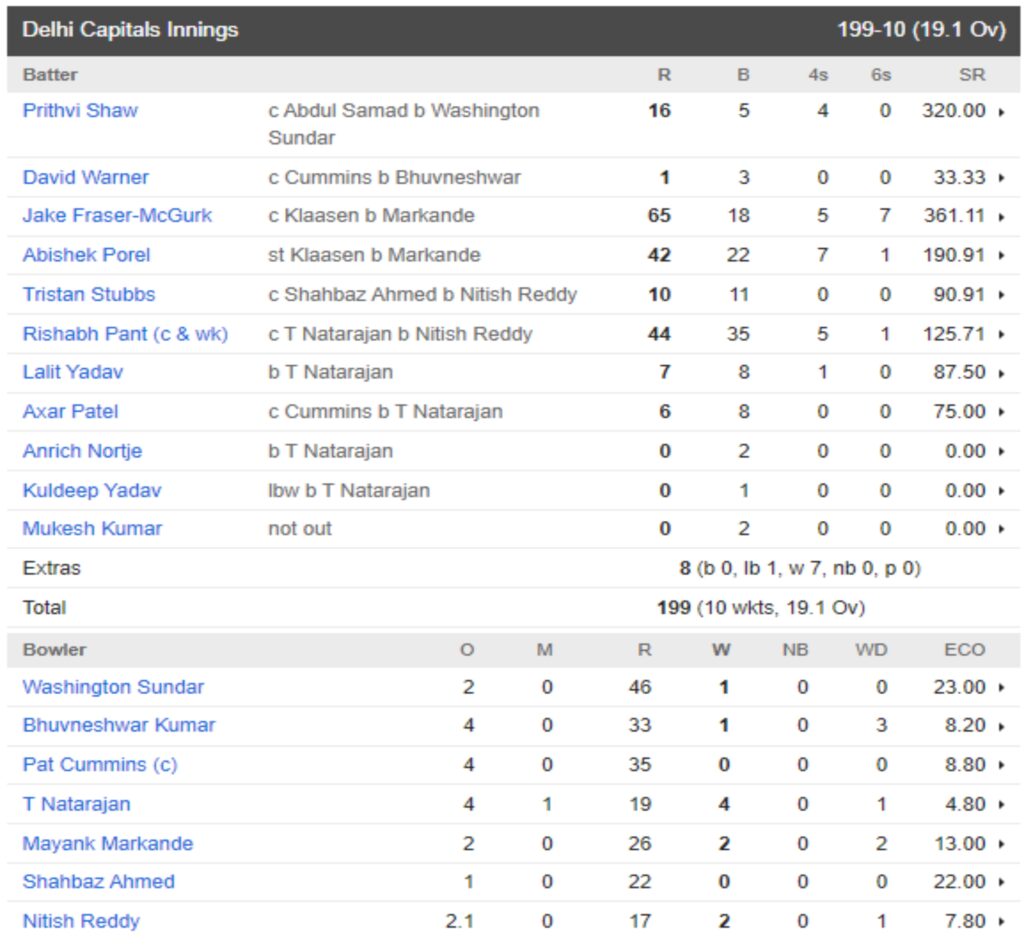Image resolution: width=1024 pixels, height=949 pixels.
Task: Click strike rate value 320.00
Action: pyautogui.click(x=953, y=110)
